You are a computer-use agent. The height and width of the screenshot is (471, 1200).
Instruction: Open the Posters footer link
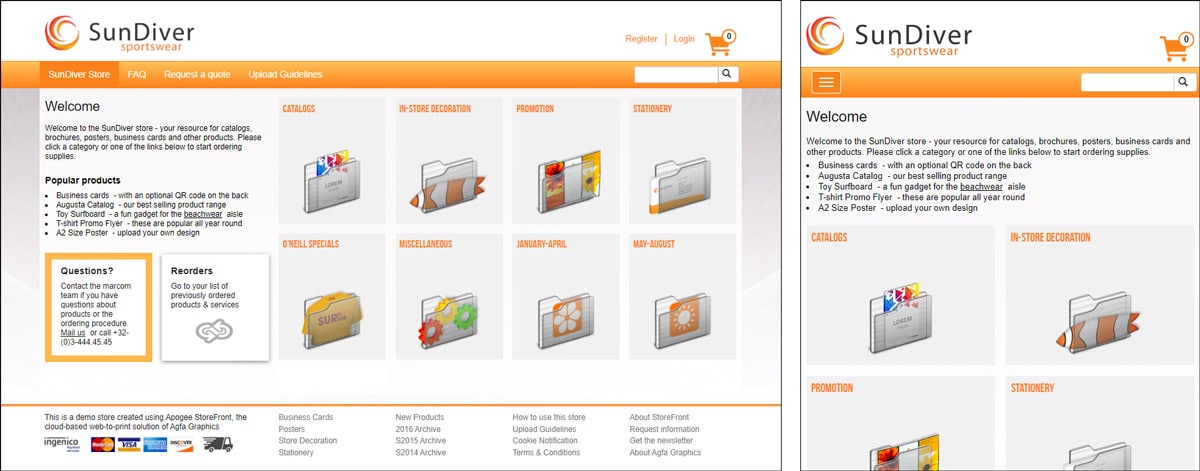click(x=292, y=429)
